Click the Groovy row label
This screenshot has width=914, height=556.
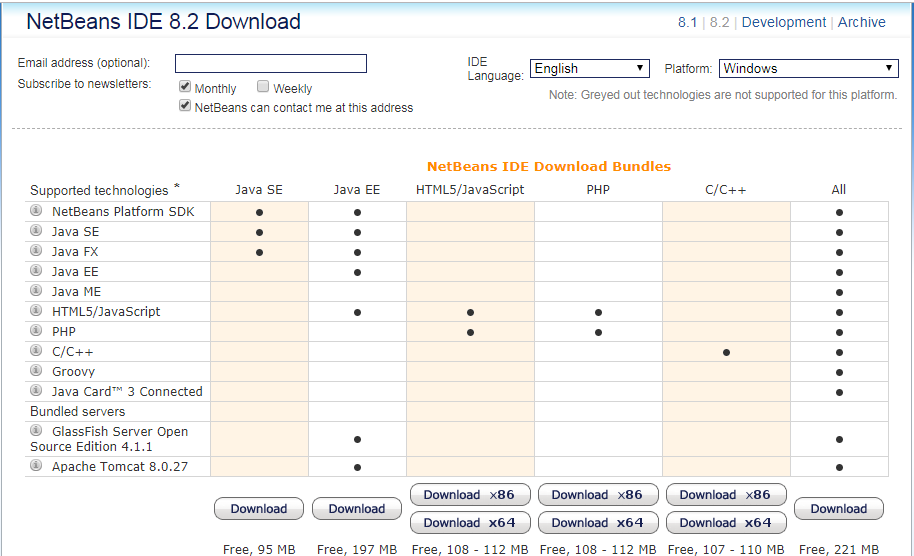pyautogui.click(x=73, y=372)
